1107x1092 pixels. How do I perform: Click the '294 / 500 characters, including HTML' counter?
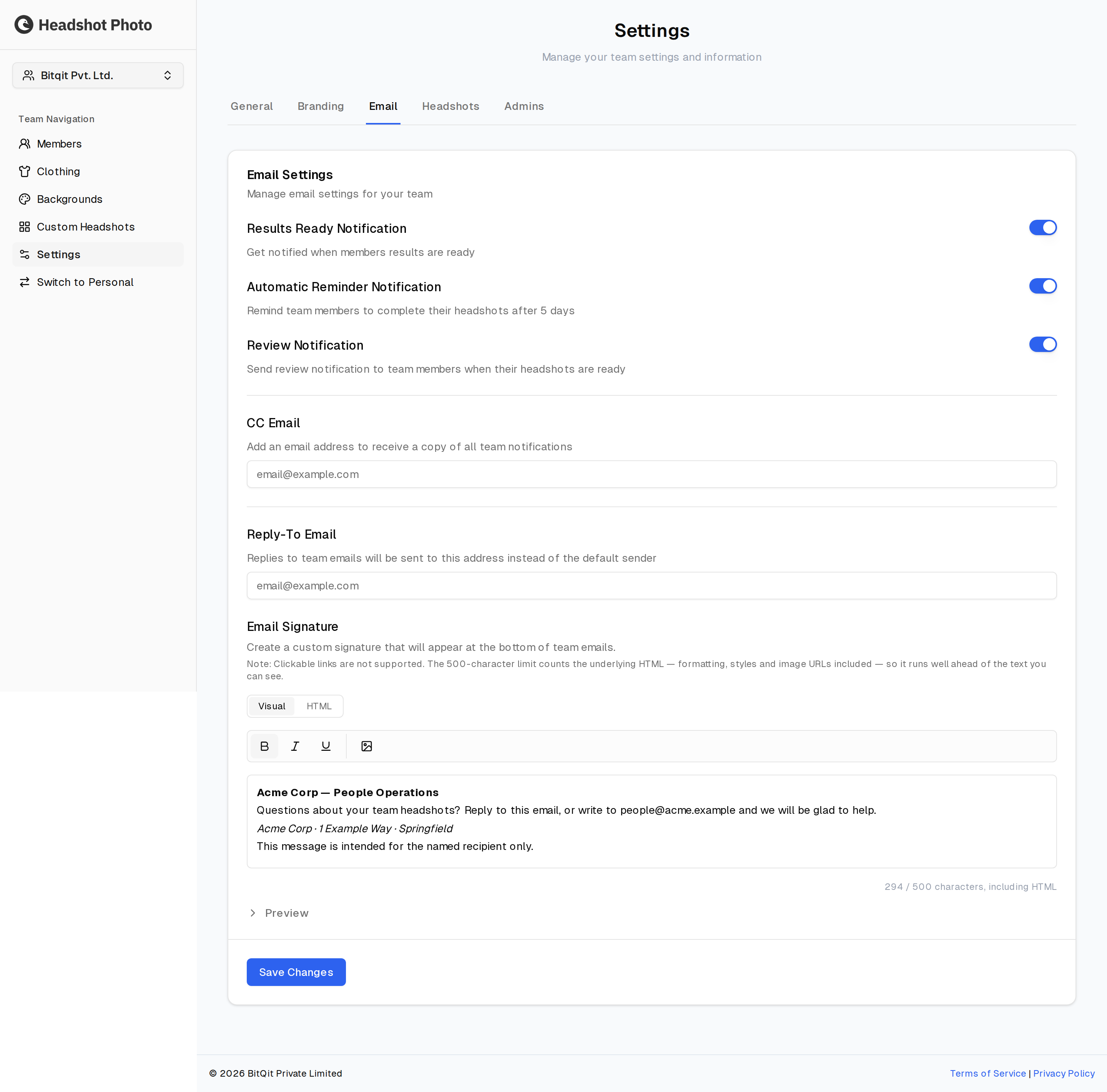click(971, 886)
